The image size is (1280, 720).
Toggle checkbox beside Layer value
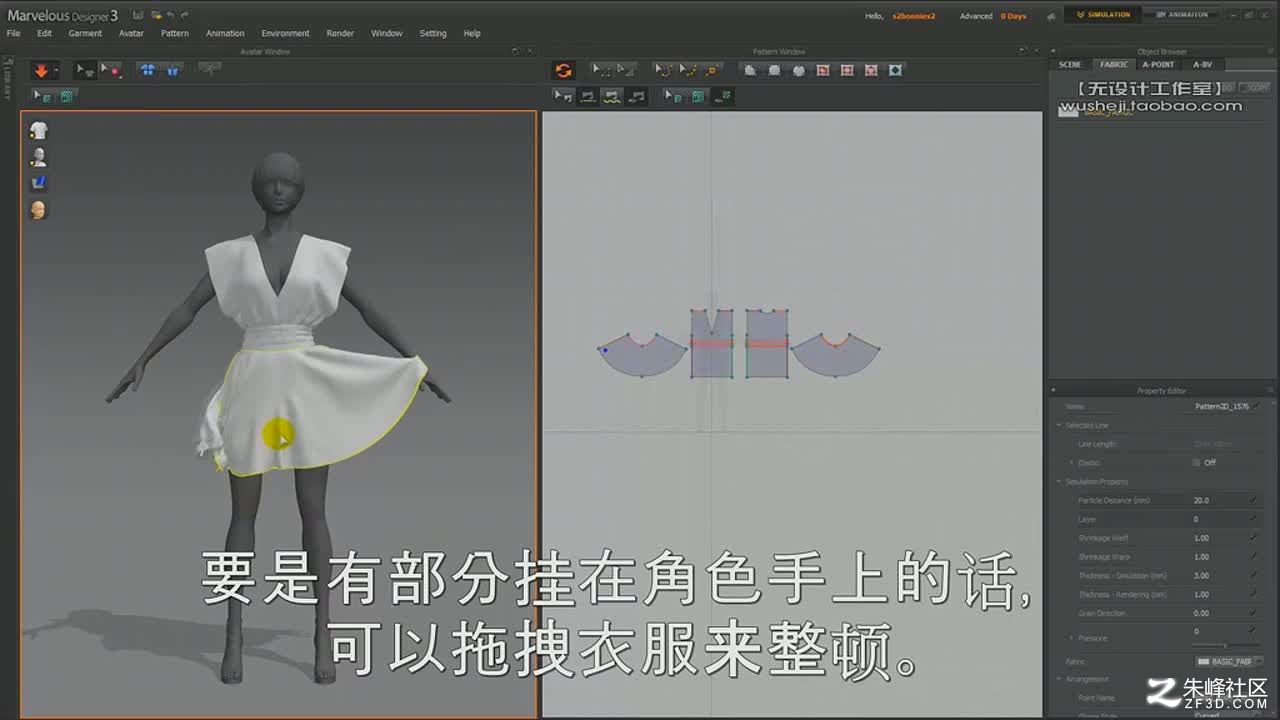[x=1254, y=519]
